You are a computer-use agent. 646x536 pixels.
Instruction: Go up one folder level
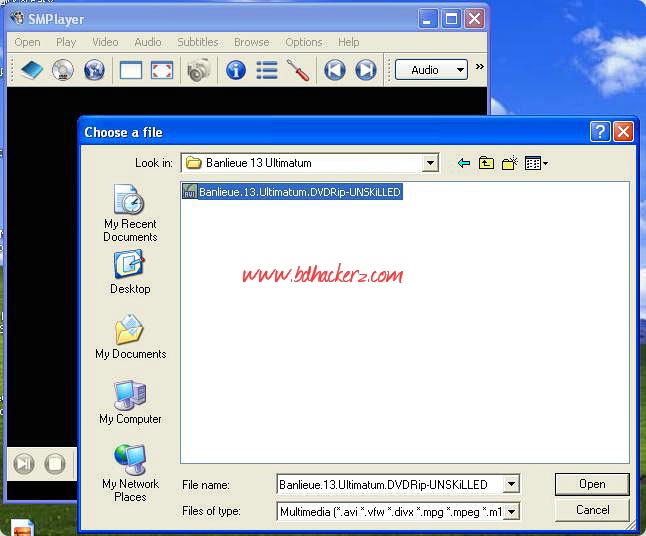tap(486, 163)
